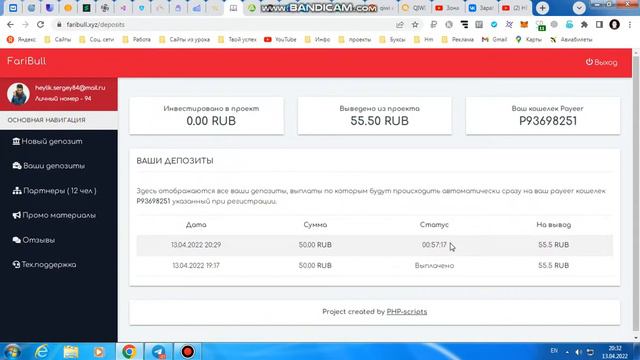Click the browser back arrow
This screenshot has width=640, height=360.
(x=10, y=24)
